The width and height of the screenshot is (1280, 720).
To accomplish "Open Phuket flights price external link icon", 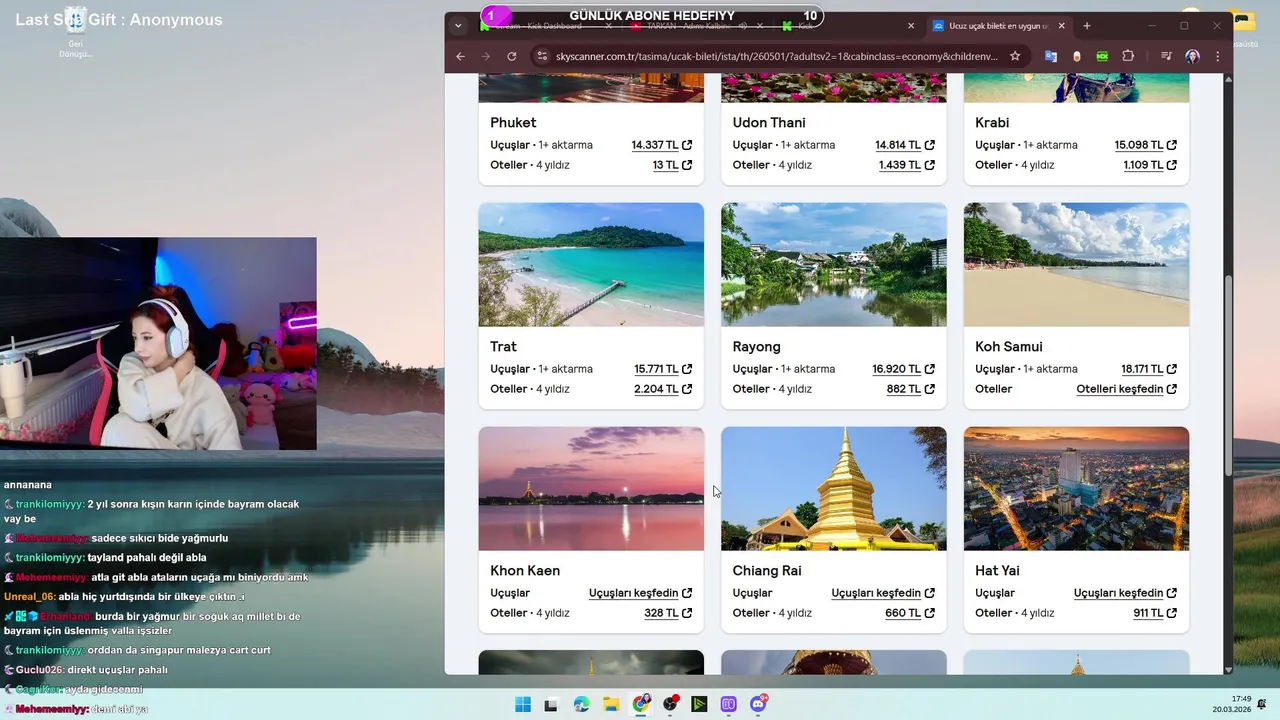I will pos(687,145).
